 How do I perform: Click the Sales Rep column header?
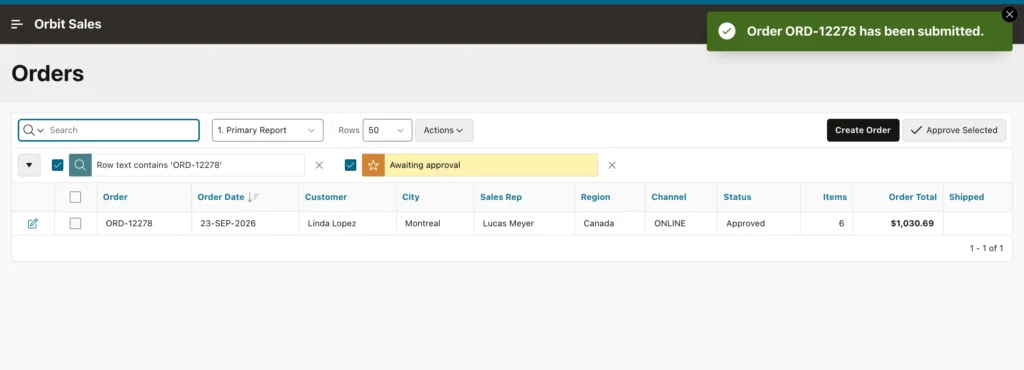pos(501,197)
